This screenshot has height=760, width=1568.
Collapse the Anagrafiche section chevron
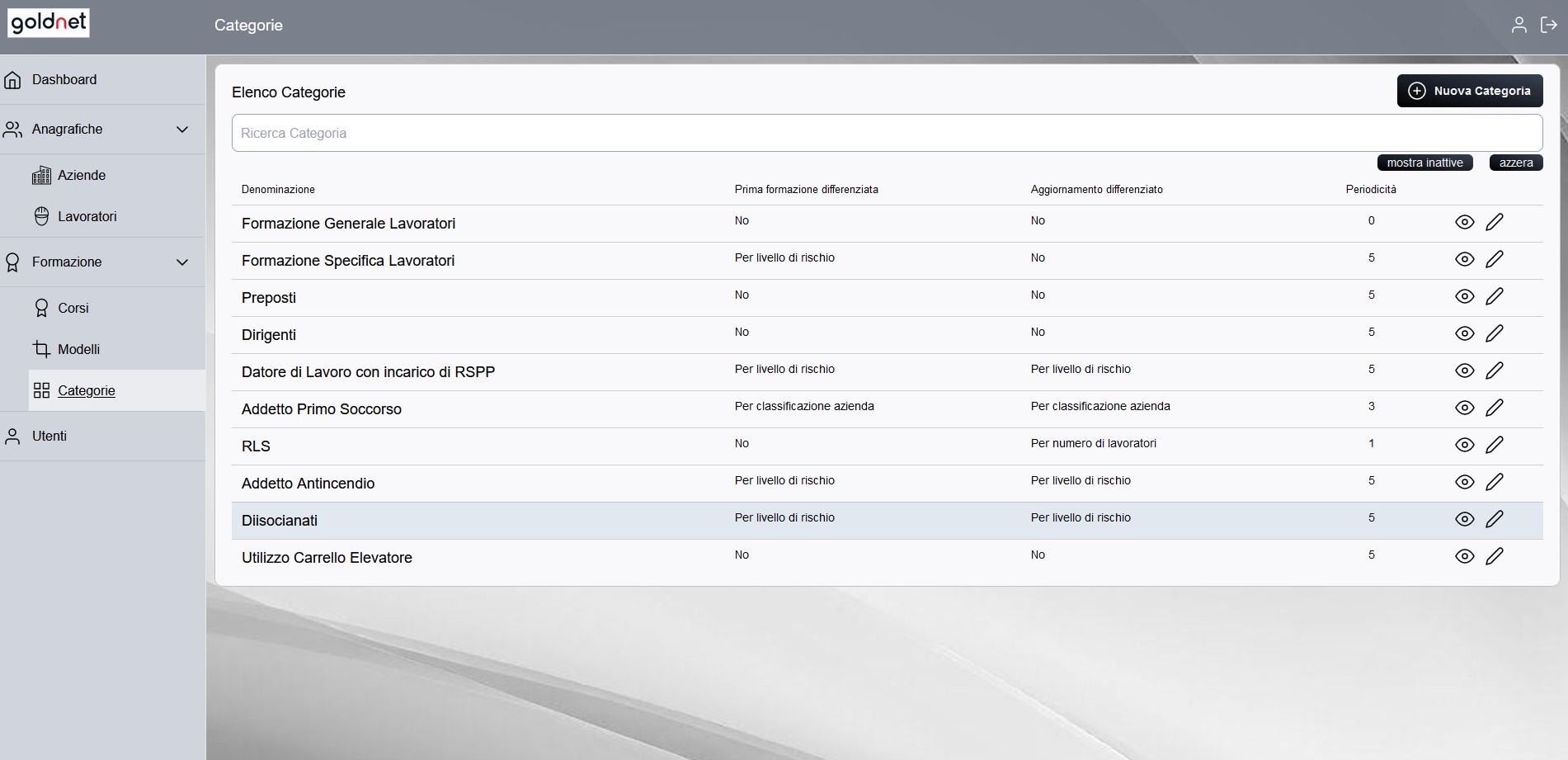tap(182, 130)
